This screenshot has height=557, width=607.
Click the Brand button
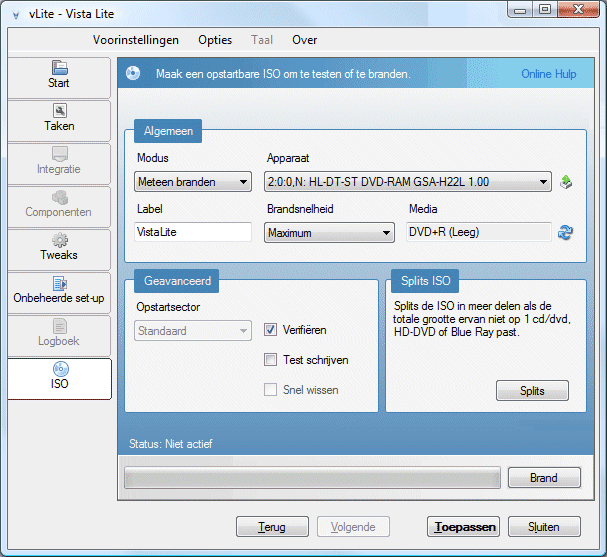[x=544, y=478]
